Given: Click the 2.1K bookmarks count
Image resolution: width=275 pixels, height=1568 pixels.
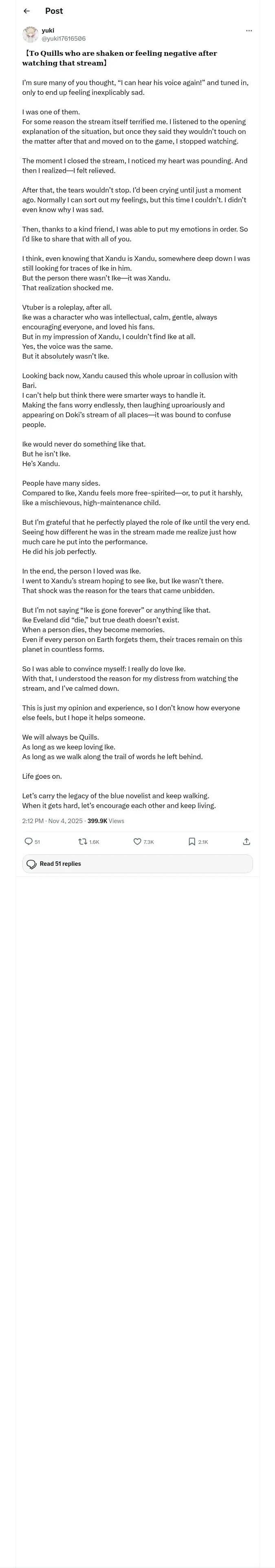Looking at the screenshot, I should tap(203, 842).
